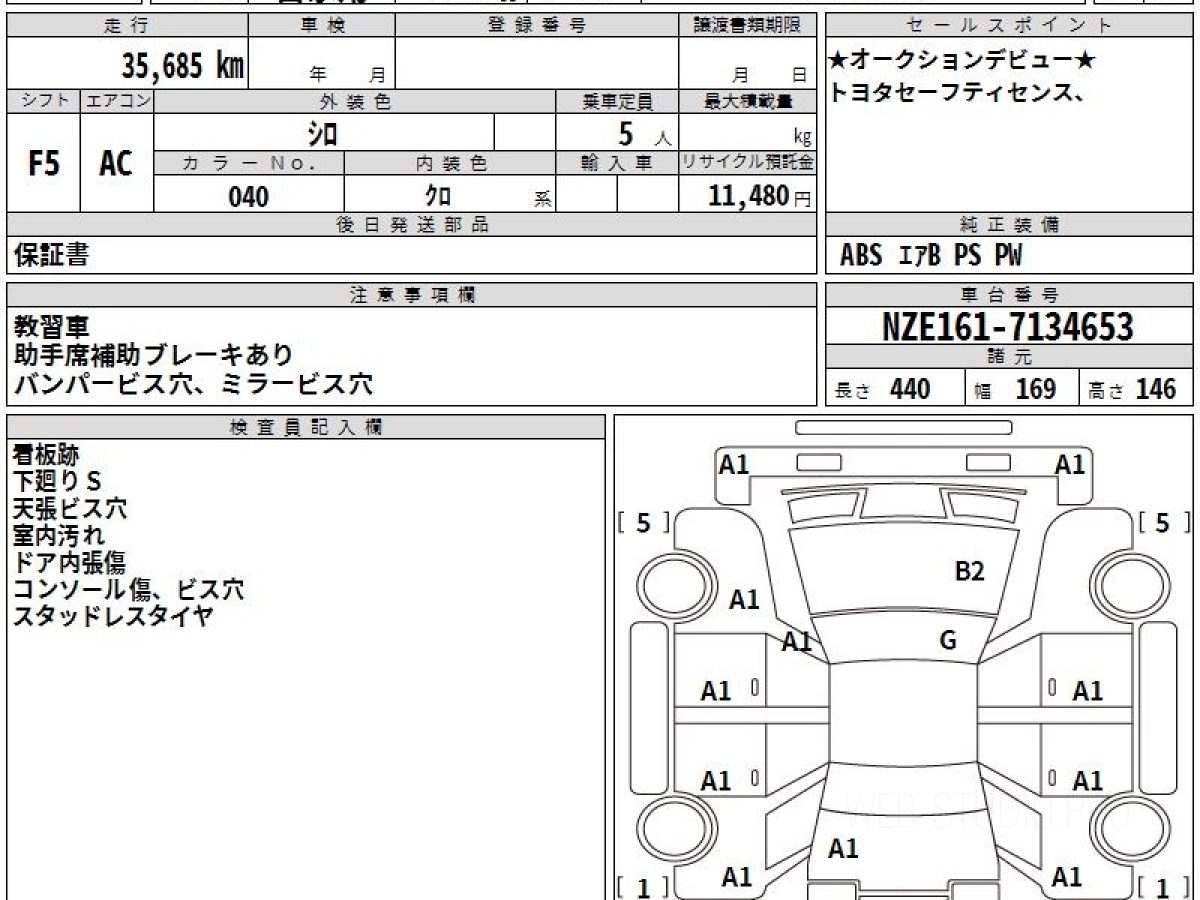This screenshot has height=900, width=1200.
Task: Click the 教習車 note
Action: click(51, 327)
